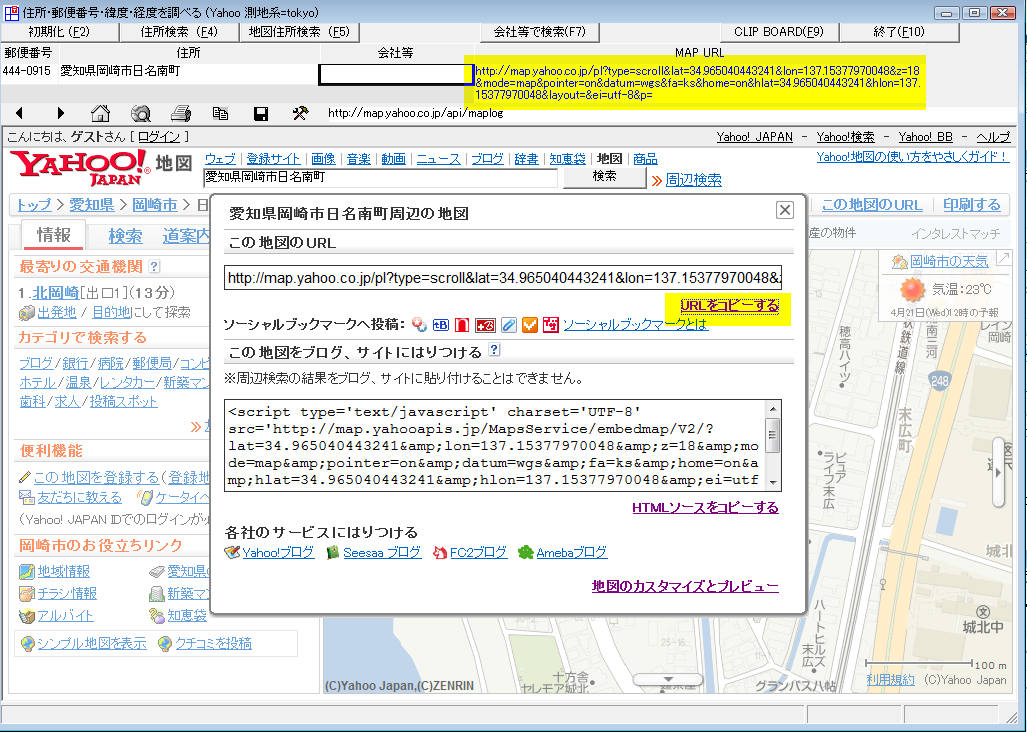Viewport: 1027px width, 732px height.
Task: Click the envelope icon beside 友だちに教える
Action: point(26,498)
